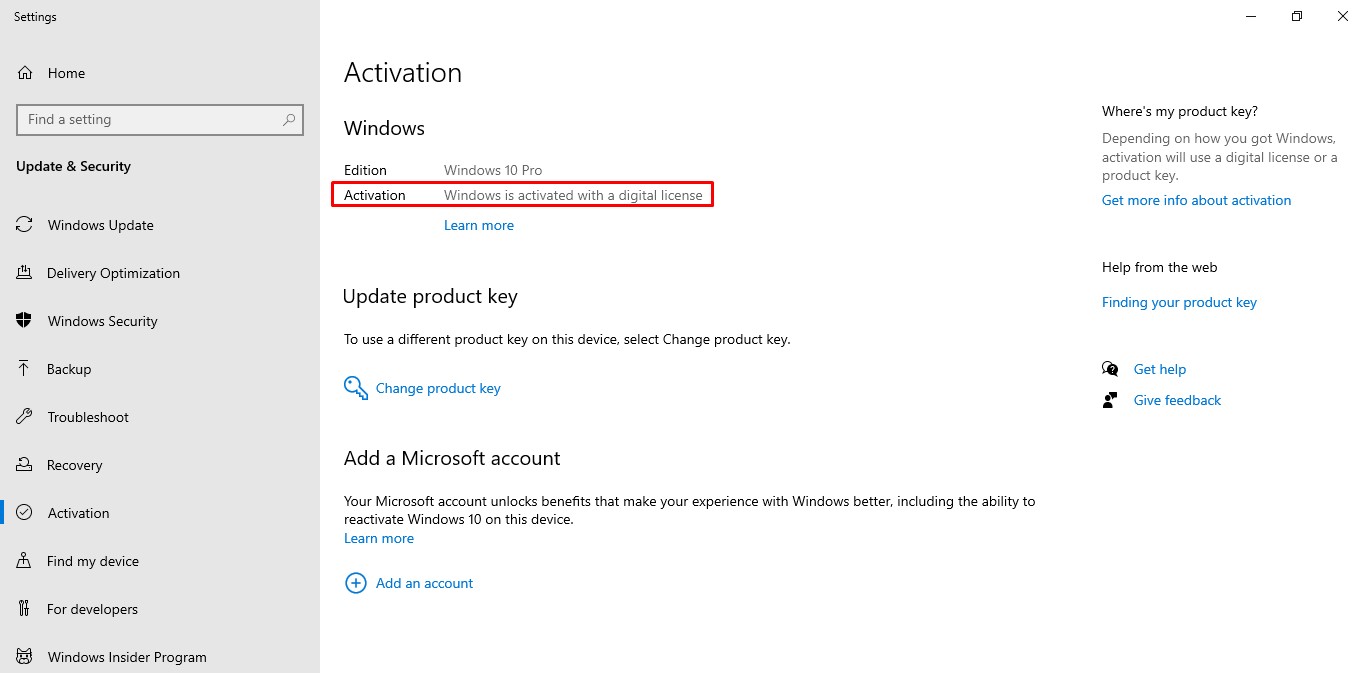This screenshot has height=673, width=1365.
Task: Select the Windows Update sidebar icon
Action: click(x=24, y=225)
